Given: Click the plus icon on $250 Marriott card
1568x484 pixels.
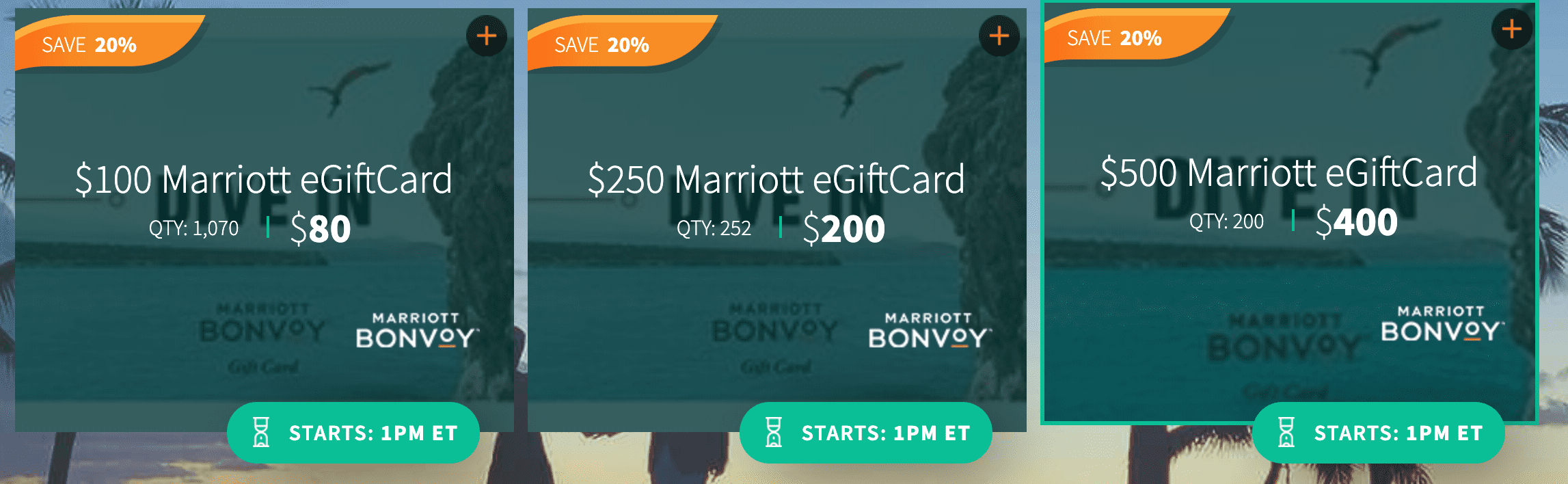Looking at the screenshot, I should [999, 36].
